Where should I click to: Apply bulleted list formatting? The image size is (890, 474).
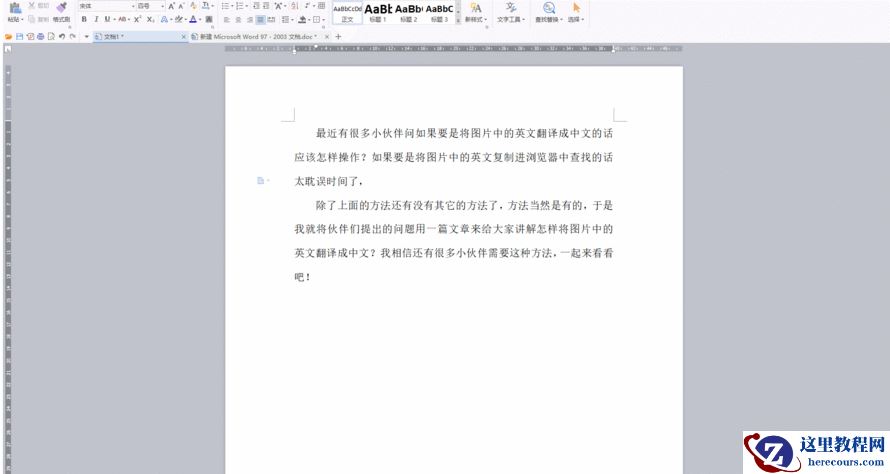tap(225, 6)
